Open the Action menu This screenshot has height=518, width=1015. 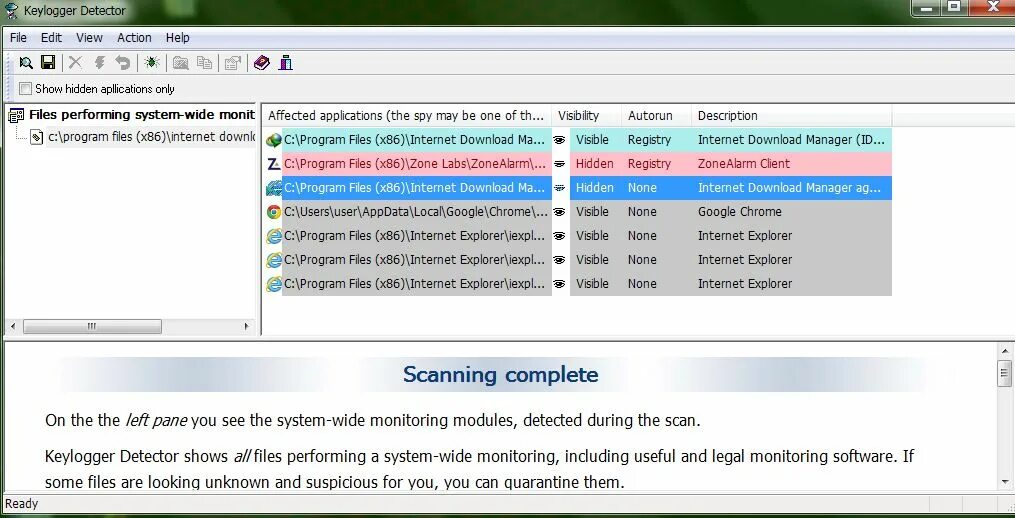click(134, 38)
